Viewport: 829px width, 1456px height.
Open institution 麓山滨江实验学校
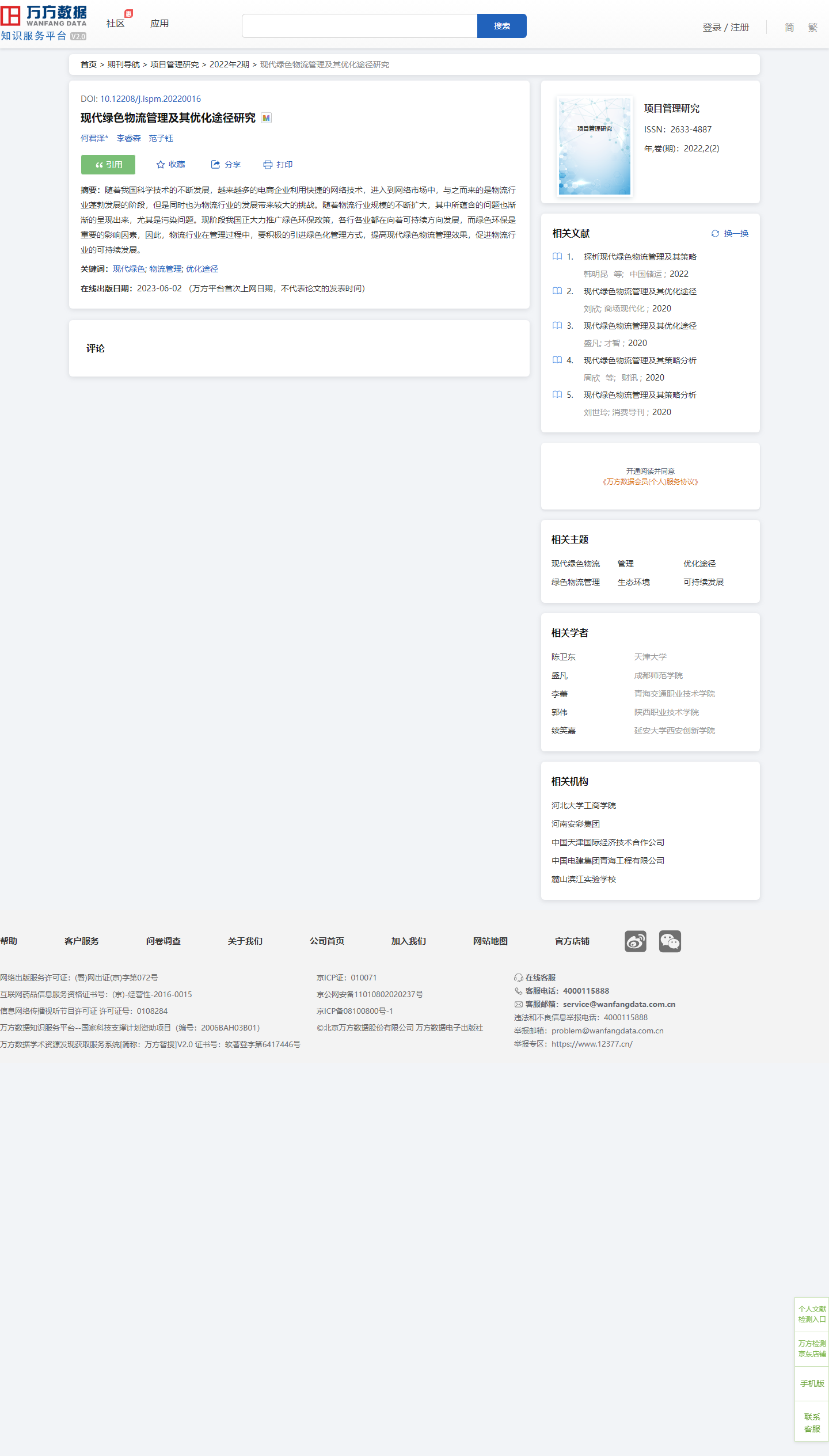pos(584,879)
